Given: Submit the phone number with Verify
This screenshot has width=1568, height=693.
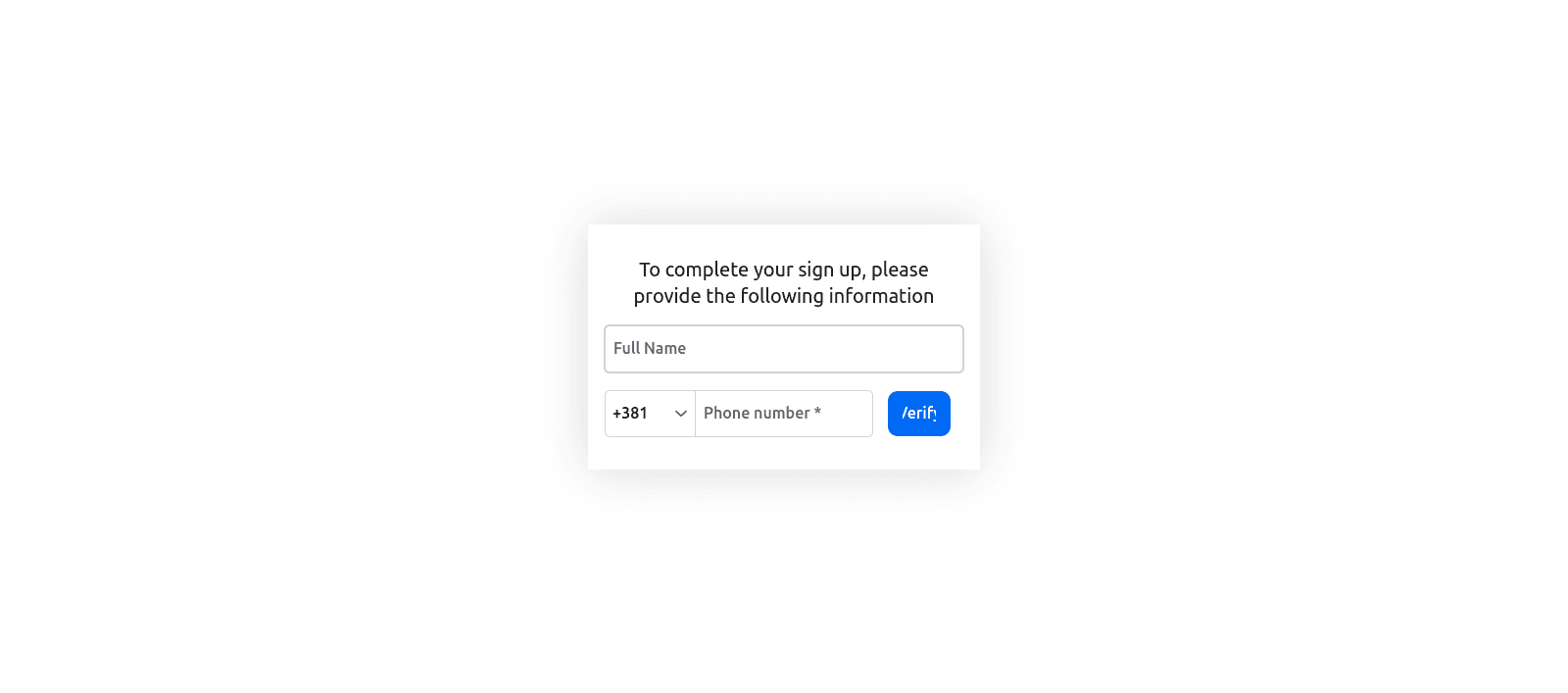Looking at the screenshot, I should (918, 414).
